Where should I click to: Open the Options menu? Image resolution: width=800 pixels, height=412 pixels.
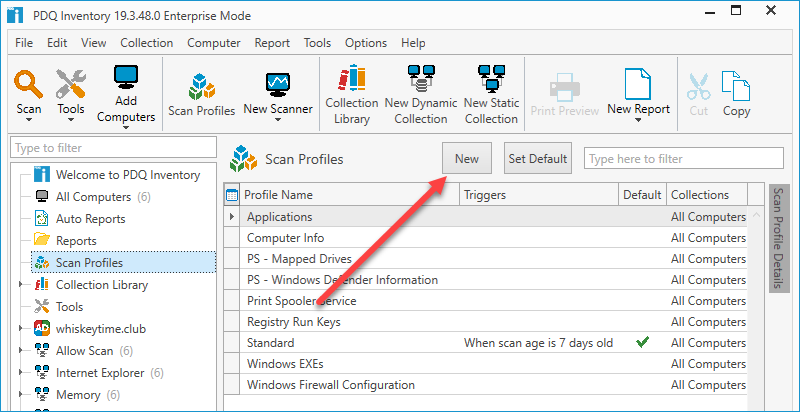[x=366, y=43]
